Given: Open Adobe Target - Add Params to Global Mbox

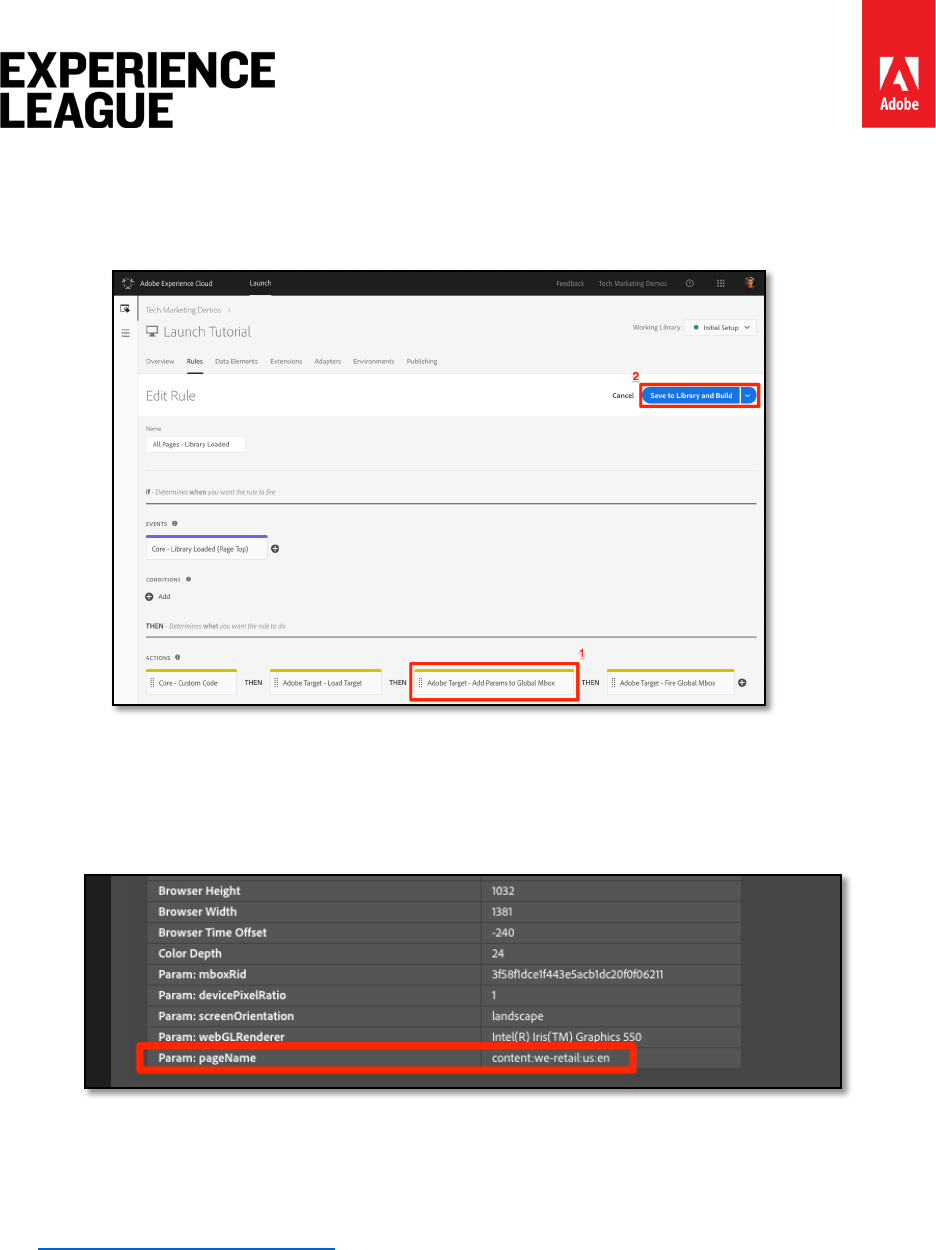Looking at the screenshot, I should (494, 683).
